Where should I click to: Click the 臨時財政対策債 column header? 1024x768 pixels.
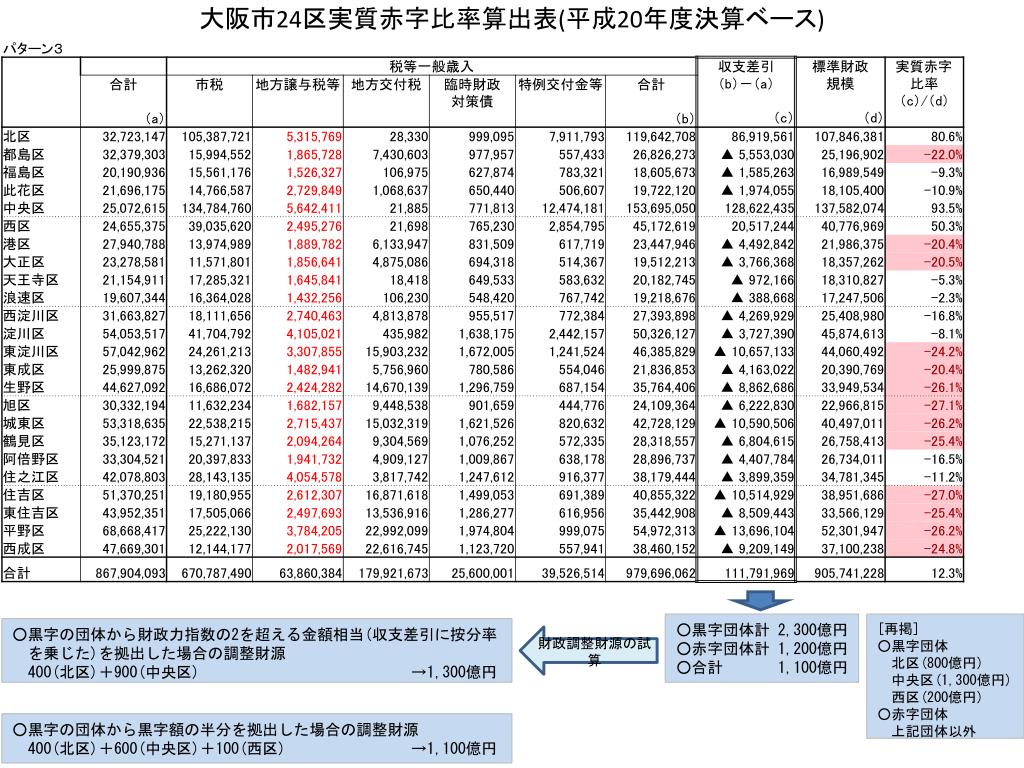[472, 93]
